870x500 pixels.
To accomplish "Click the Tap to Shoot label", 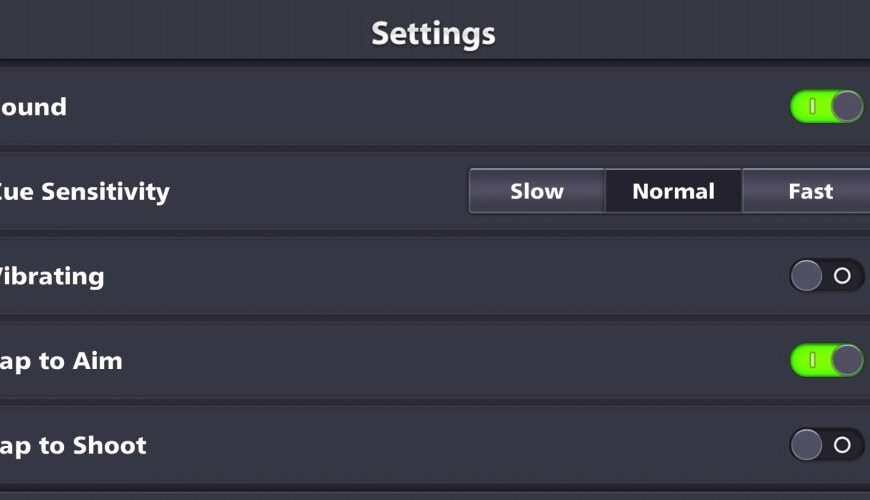I will coord(73,445).
